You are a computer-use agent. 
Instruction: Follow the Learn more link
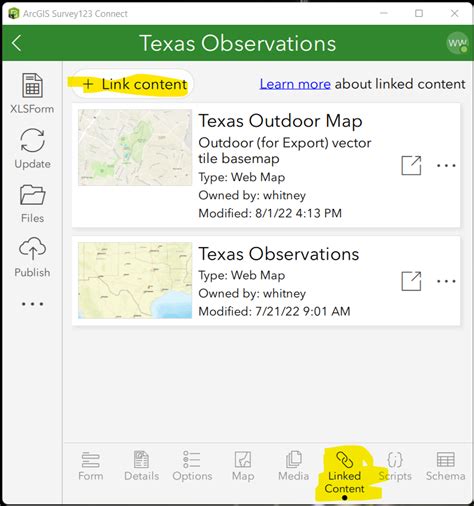click(295, 84)
